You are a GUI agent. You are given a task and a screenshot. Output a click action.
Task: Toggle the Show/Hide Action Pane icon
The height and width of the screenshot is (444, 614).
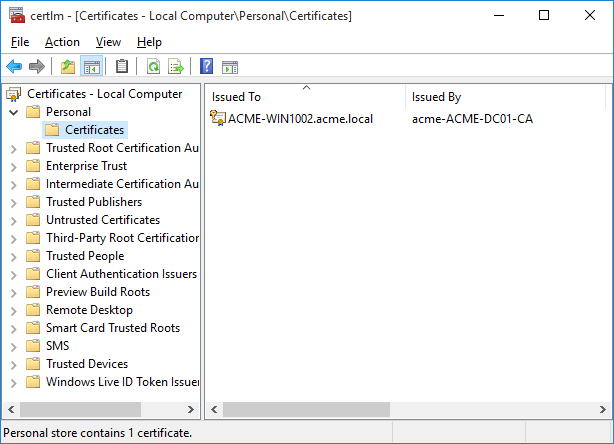coord(230,67)
